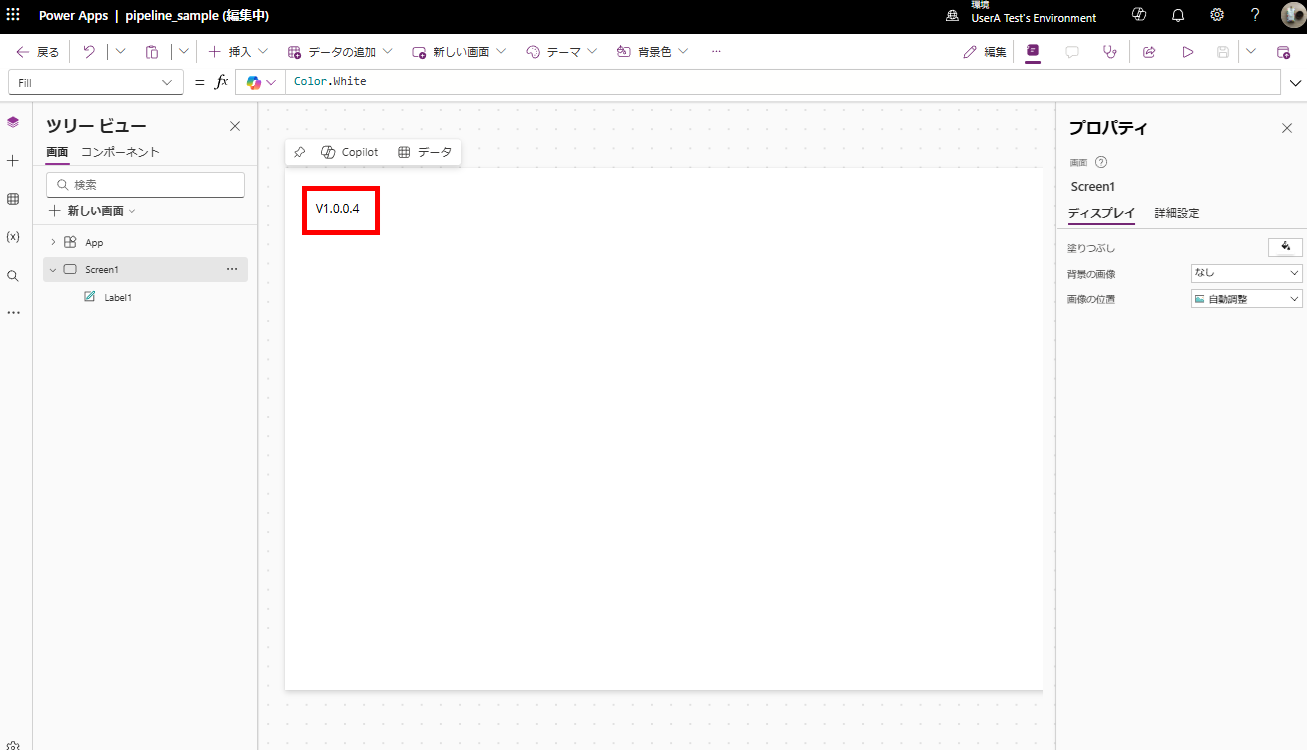Click the Share icon in the top bar
The width and height of the screenshot is (1307, 750).
(1148, 51)
